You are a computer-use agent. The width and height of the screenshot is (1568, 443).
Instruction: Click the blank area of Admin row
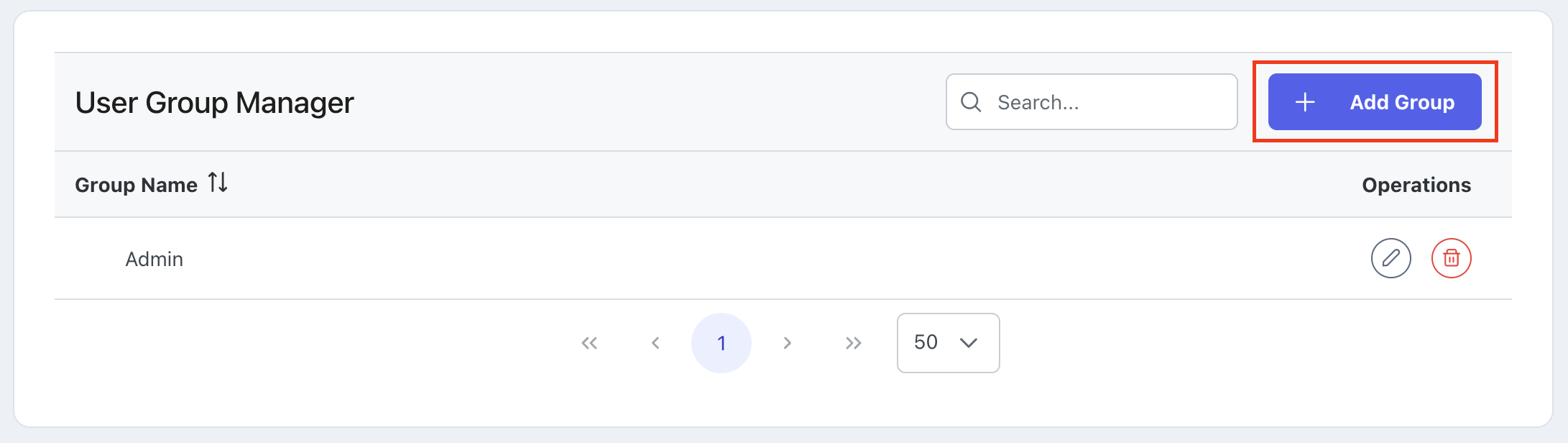[x=776, y=258]
